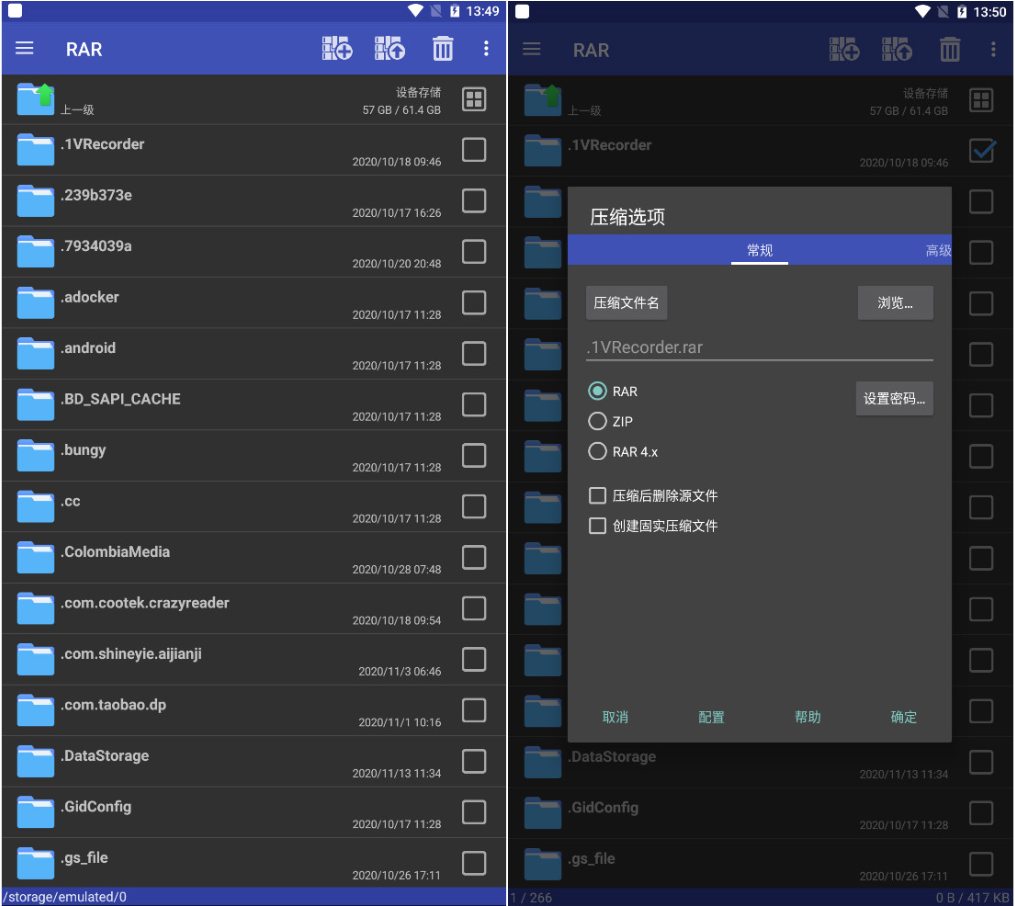This screenshot has height=906, width=1015.
Task: Tap three-dot overflow icon in right toolbar
Action: point(993,49)
